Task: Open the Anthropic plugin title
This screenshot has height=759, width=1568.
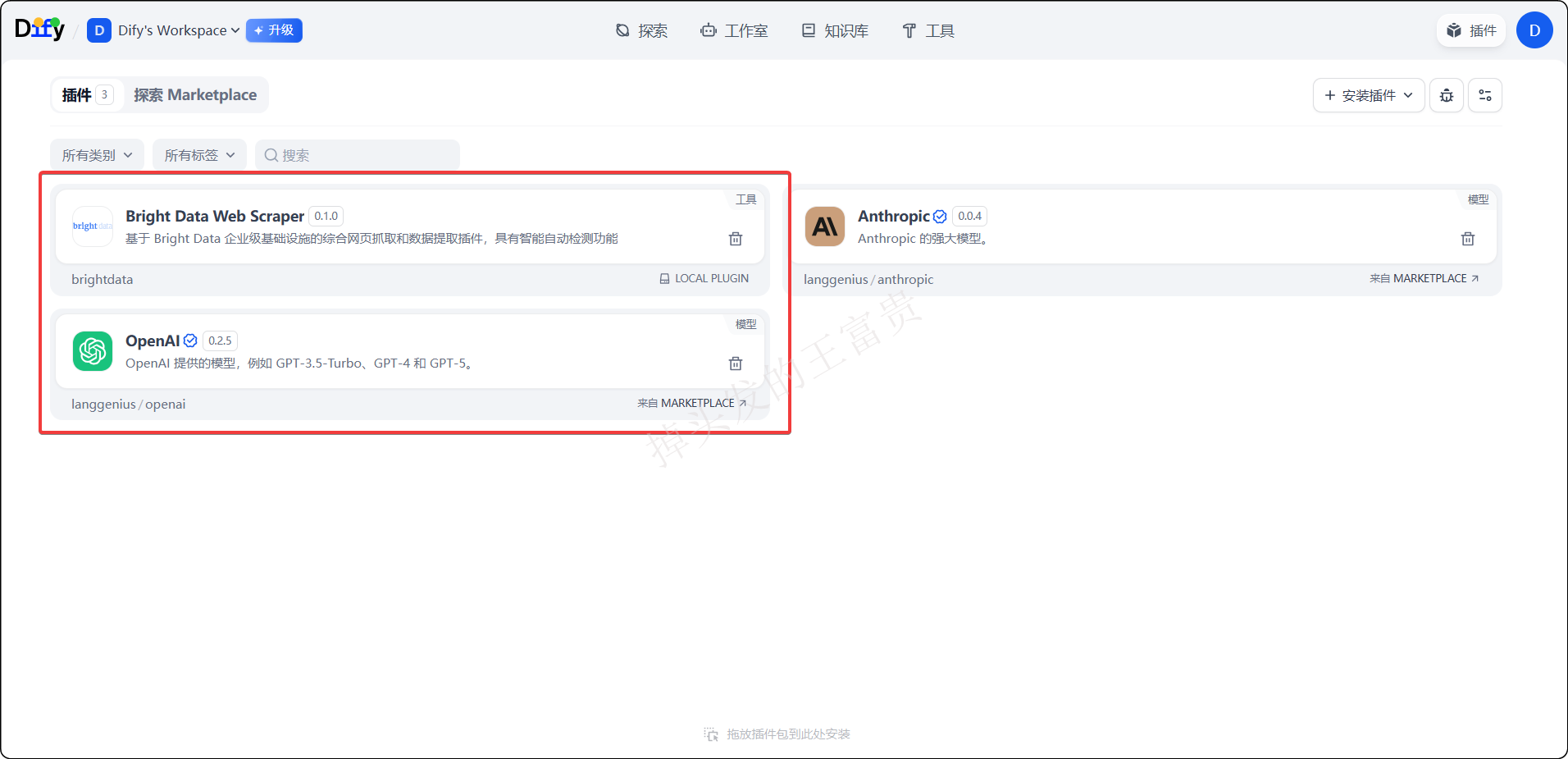Action: coord(894,216)
